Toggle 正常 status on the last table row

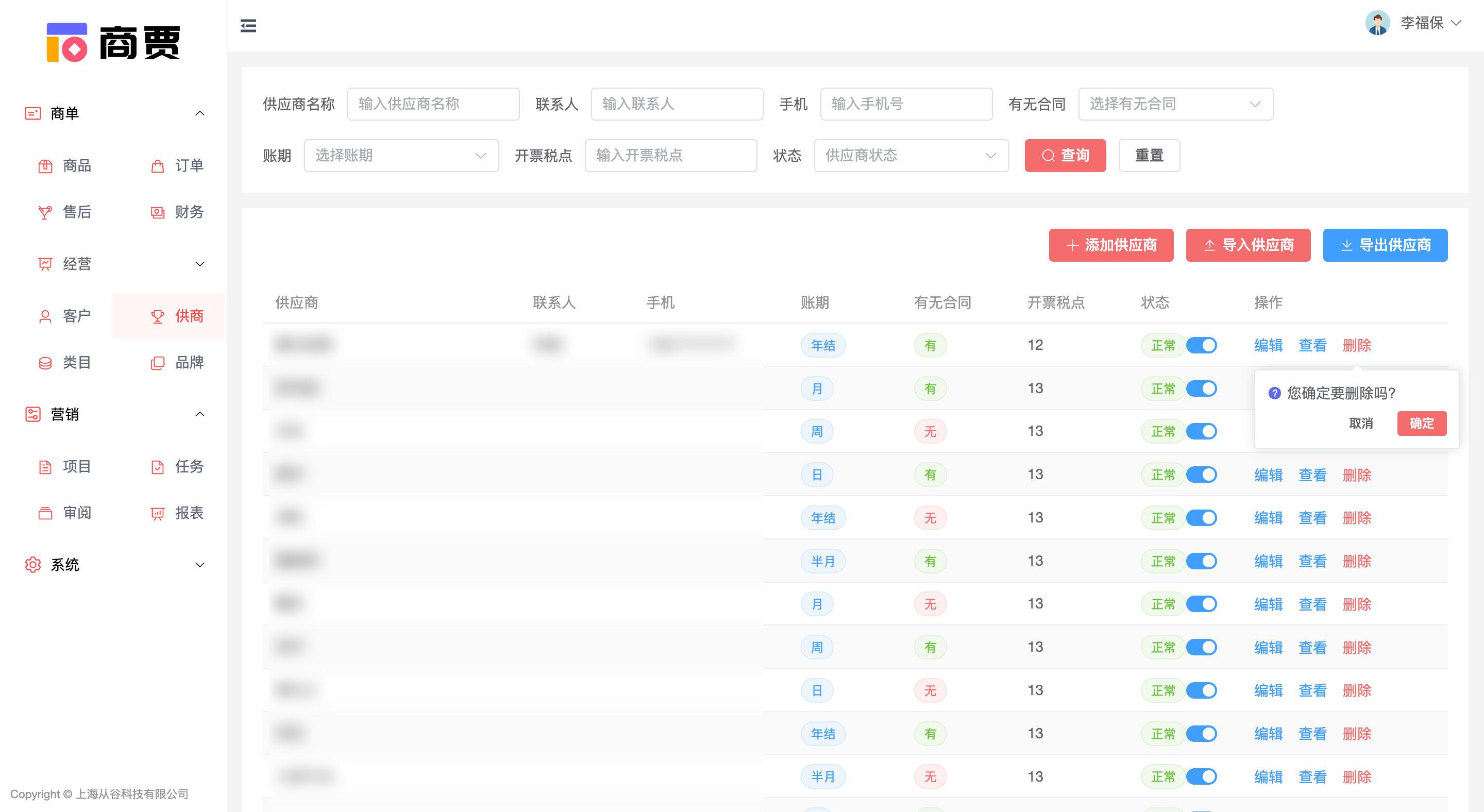1203,776
